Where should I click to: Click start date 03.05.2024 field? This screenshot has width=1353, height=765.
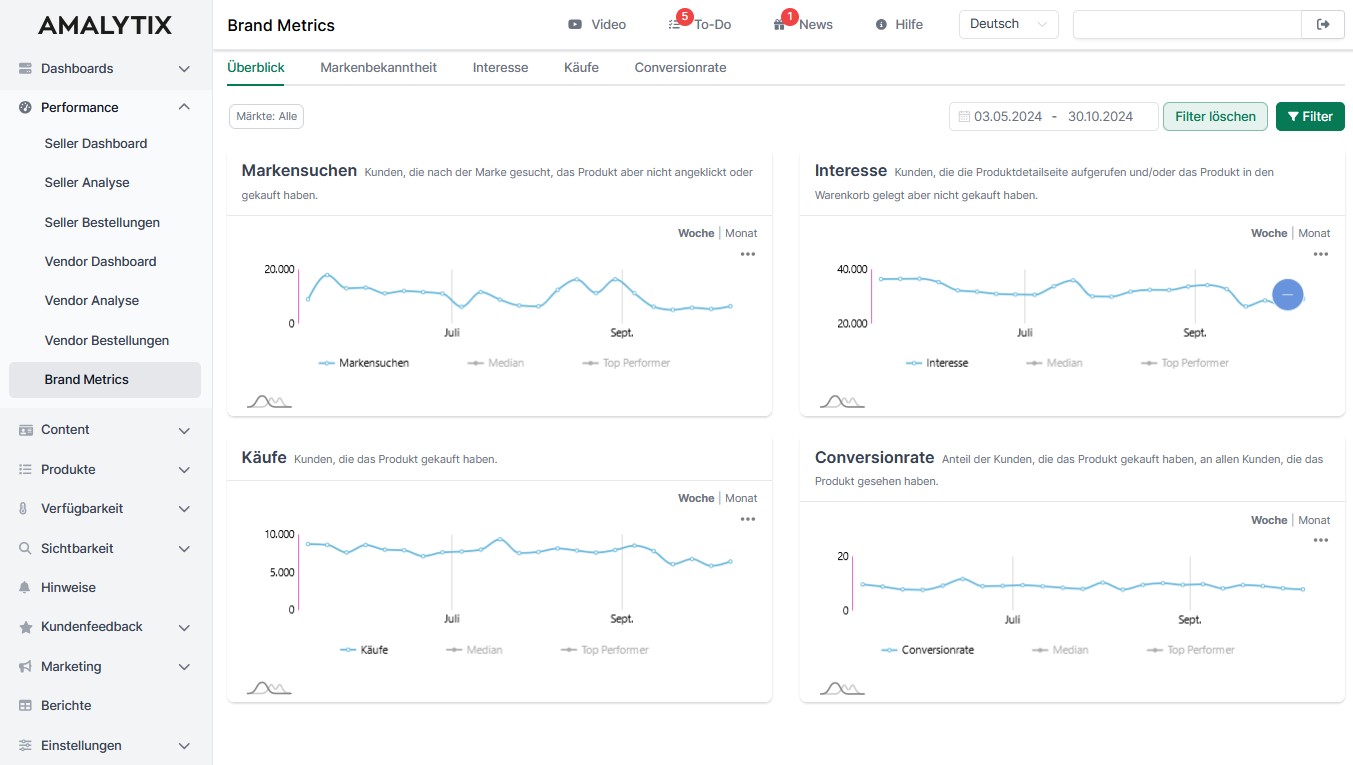click(x=1008, y=116)
